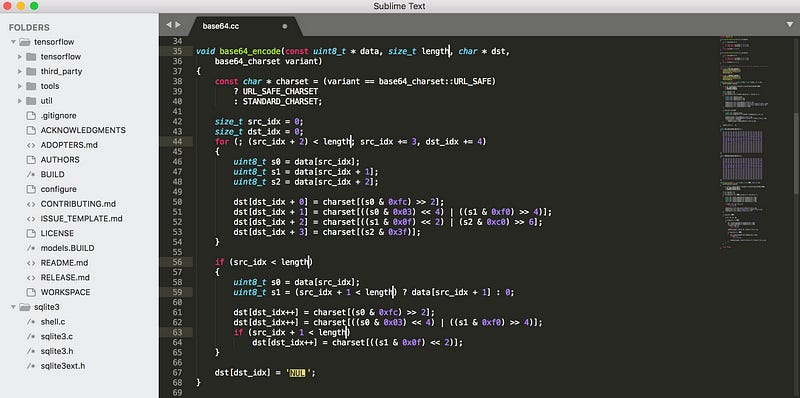Open the AUTHORS file
The width and height of the screenshot is (800, 398).
(x=60, y=160)
